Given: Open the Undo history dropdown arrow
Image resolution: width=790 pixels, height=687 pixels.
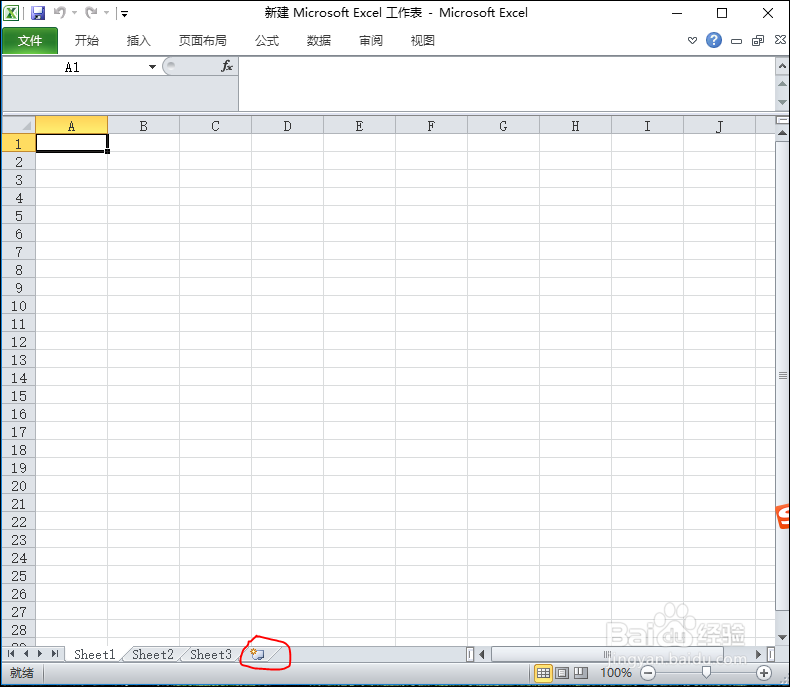Looking at the screenshot, I should click(75, 13).
